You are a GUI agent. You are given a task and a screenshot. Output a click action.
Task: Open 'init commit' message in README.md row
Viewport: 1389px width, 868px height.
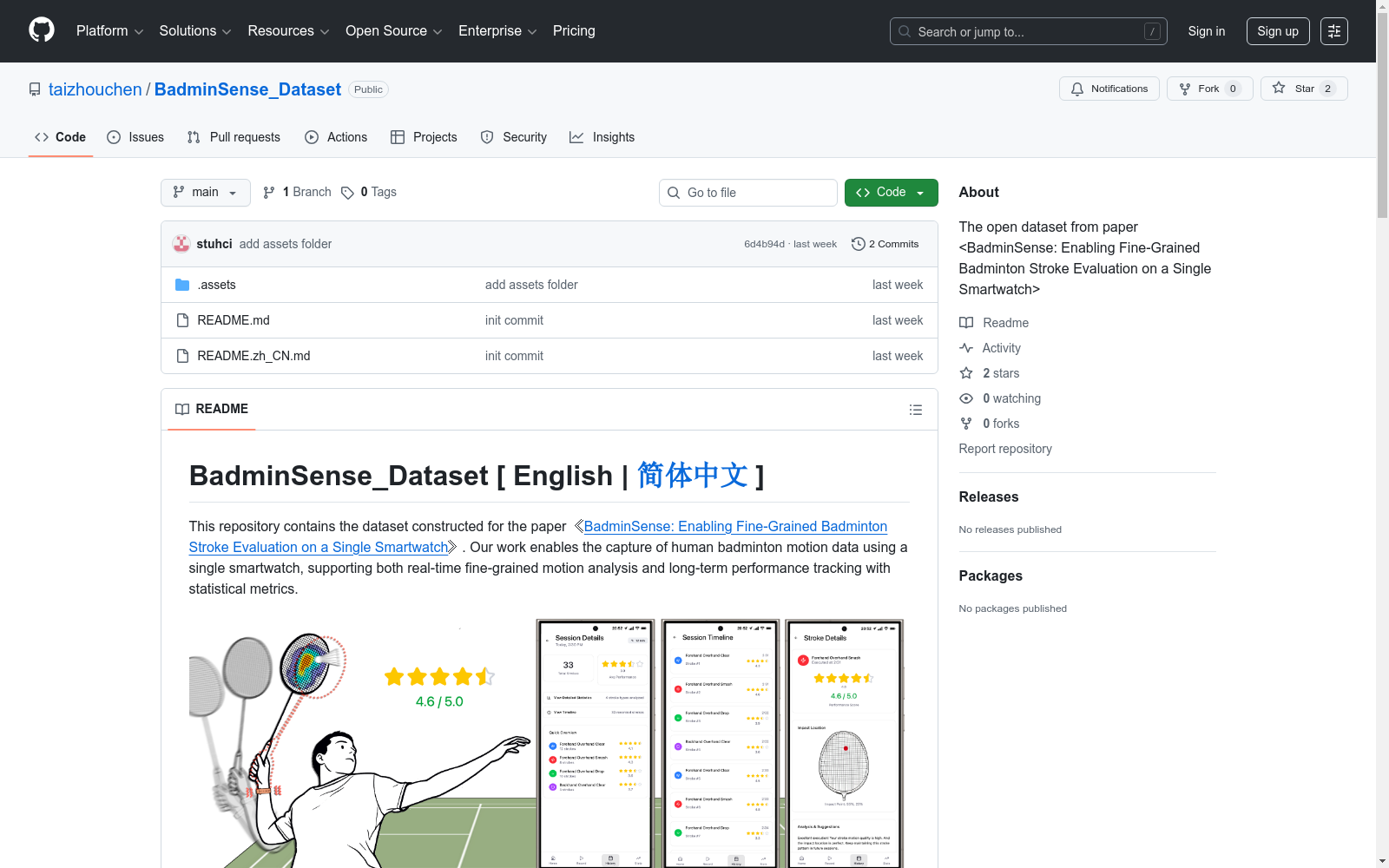click(514, 320)
